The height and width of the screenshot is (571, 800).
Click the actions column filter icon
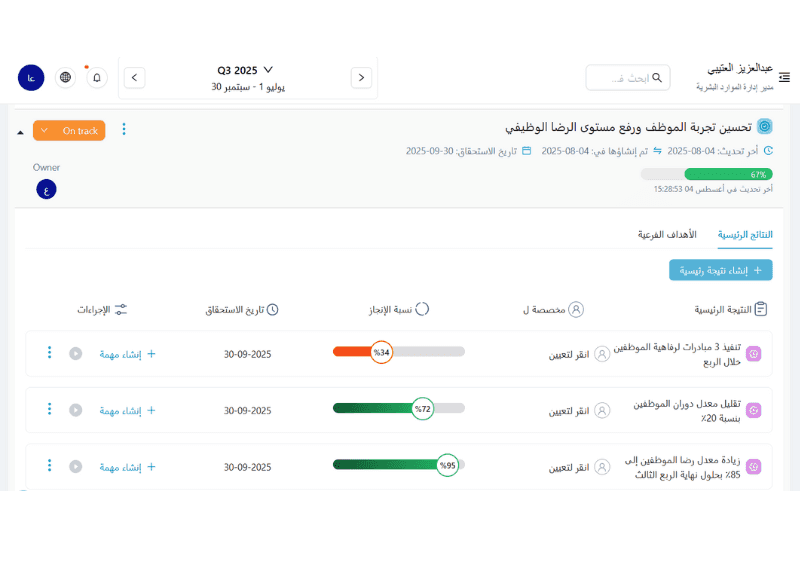click(x=121, y=310)
